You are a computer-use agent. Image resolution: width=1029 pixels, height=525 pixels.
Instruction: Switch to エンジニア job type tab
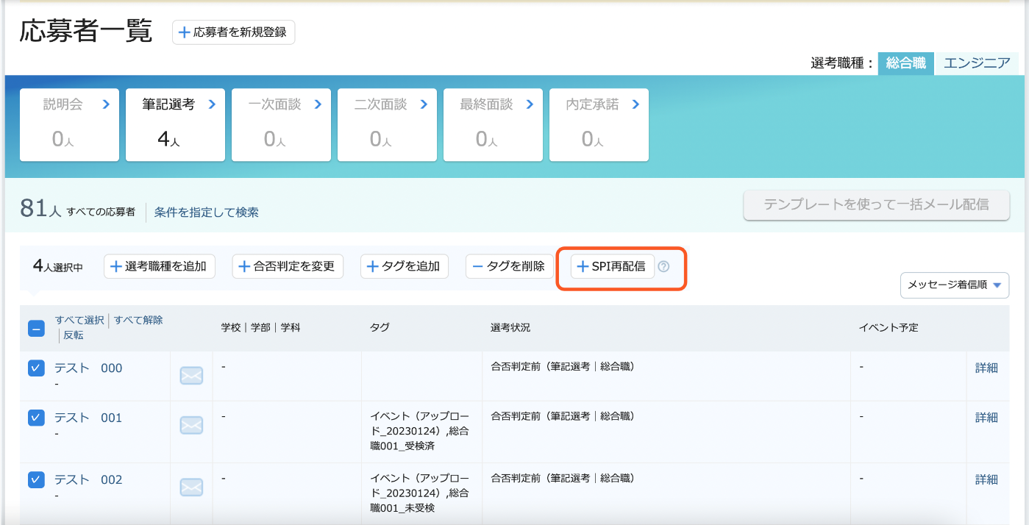pyautogui.click(x=976, y=64)
